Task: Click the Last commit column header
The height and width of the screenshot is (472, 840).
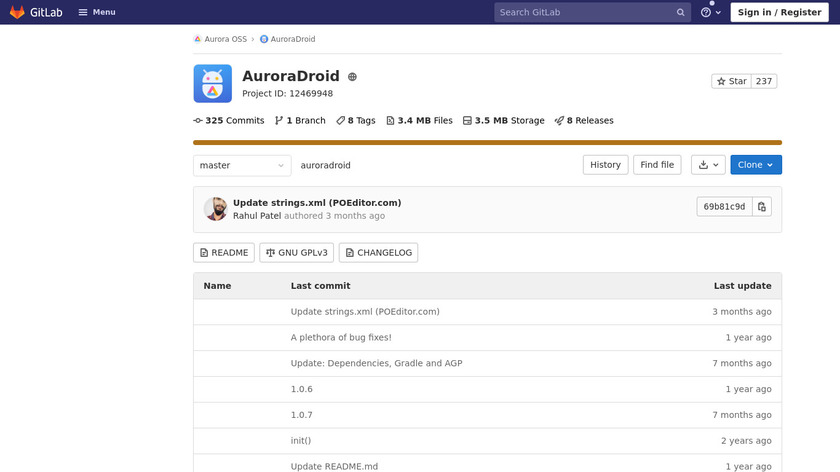Action: [320, 286]
